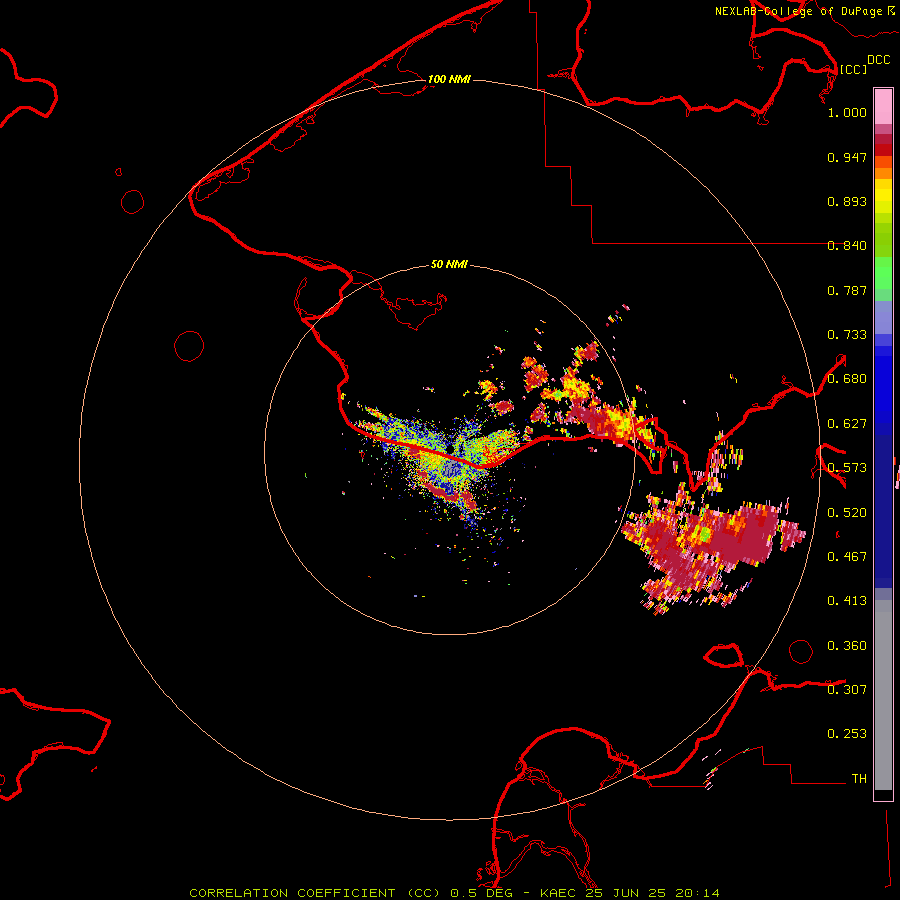Click the gray segment of the color bar

(x=883, y=695)
